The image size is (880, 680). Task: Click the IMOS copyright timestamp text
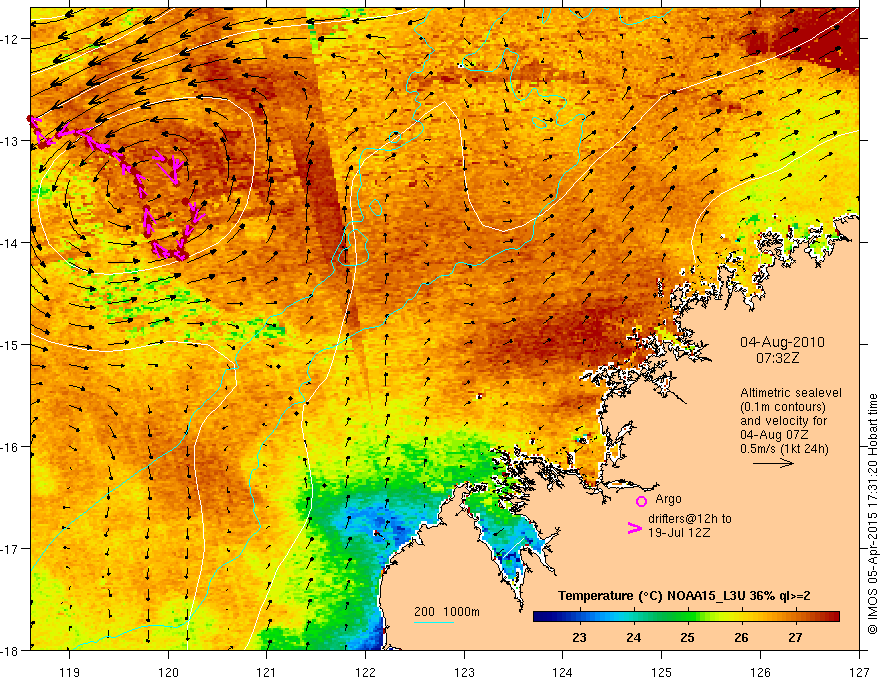click(x=872, y=514)
